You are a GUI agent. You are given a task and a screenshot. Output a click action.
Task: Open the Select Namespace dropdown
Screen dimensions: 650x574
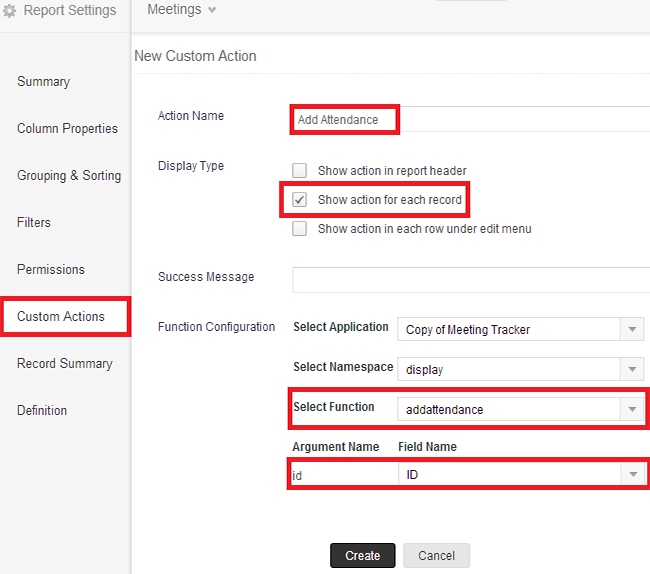coord(631,370)
